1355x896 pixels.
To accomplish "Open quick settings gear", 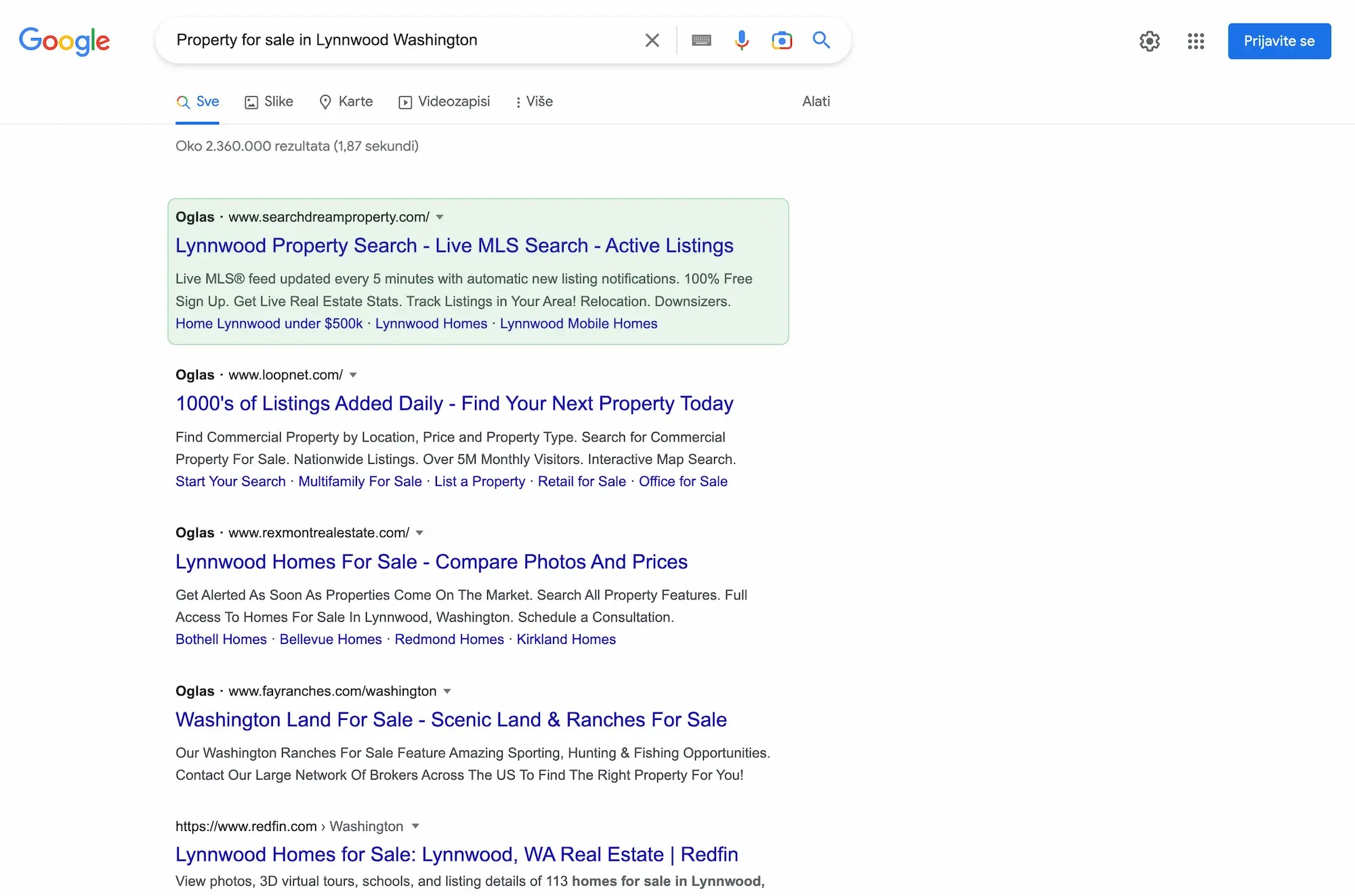I will click(1150, 41).
